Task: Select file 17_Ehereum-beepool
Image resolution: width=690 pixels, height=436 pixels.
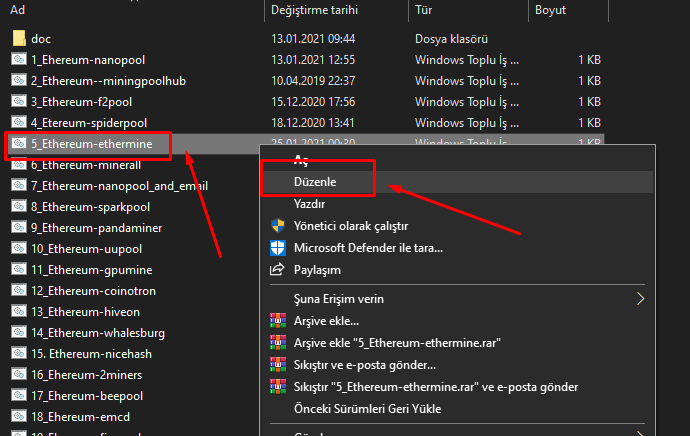Action: coord(87,396)
